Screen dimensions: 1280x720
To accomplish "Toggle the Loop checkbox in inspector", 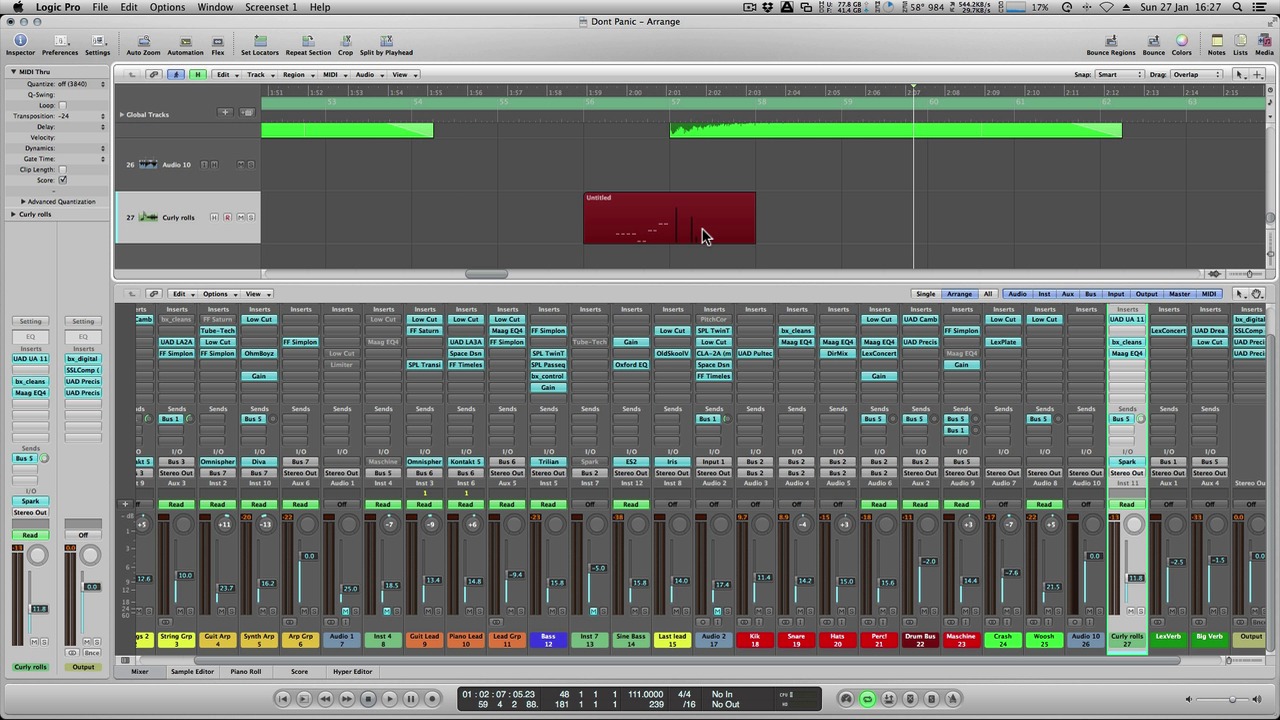I will 62,105.
